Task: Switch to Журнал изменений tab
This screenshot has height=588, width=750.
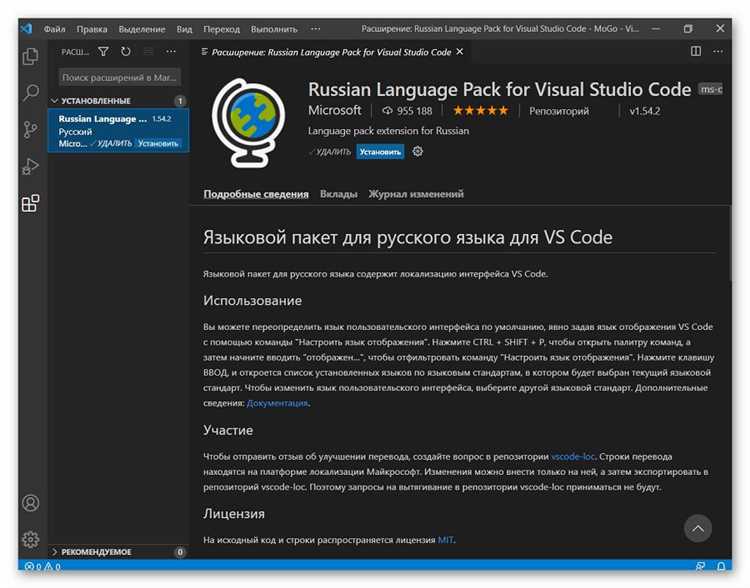Action: click(416, 194)
